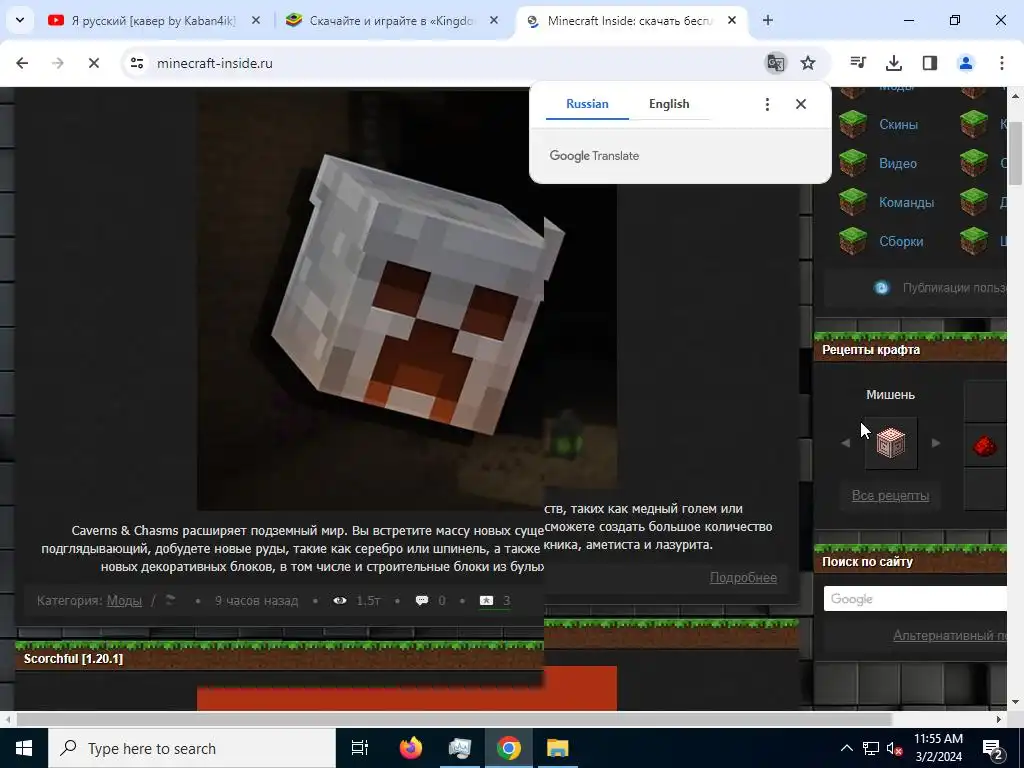Show previous craft recipe arrow
The width and height of the screenshot is (1024, 768).
tap(846, 443)
